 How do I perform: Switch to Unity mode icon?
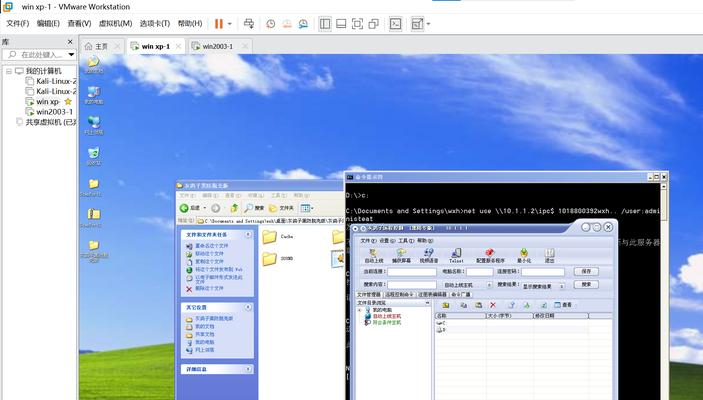tap(373, 24)
